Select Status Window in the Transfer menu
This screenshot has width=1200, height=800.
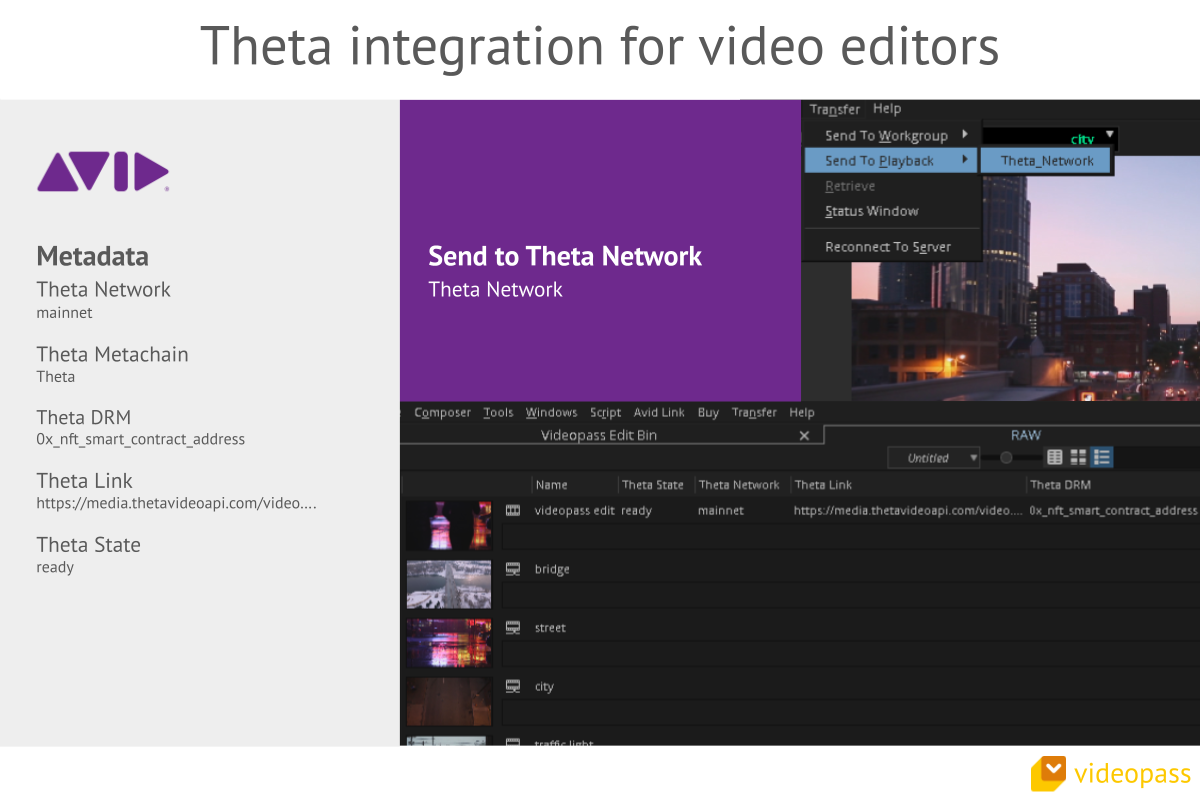pos(871,211)
